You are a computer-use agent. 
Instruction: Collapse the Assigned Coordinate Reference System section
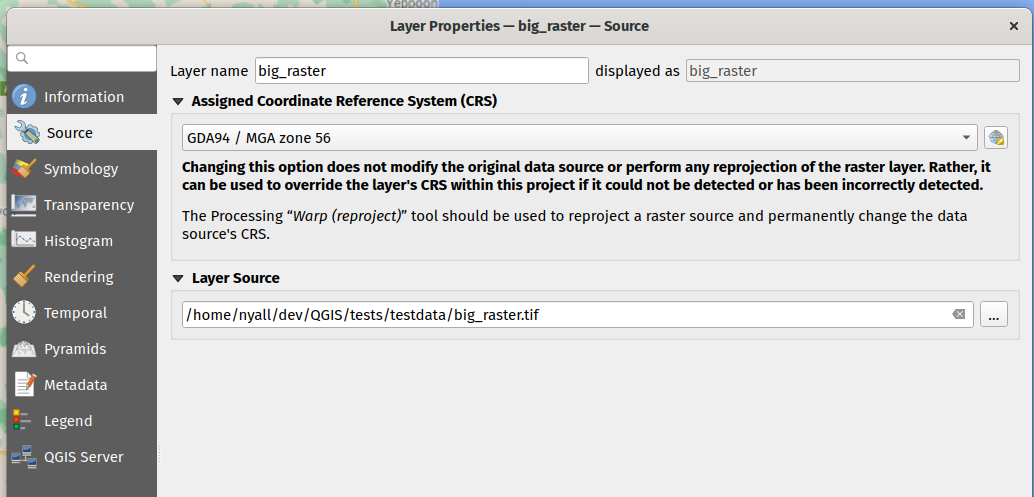179,101
